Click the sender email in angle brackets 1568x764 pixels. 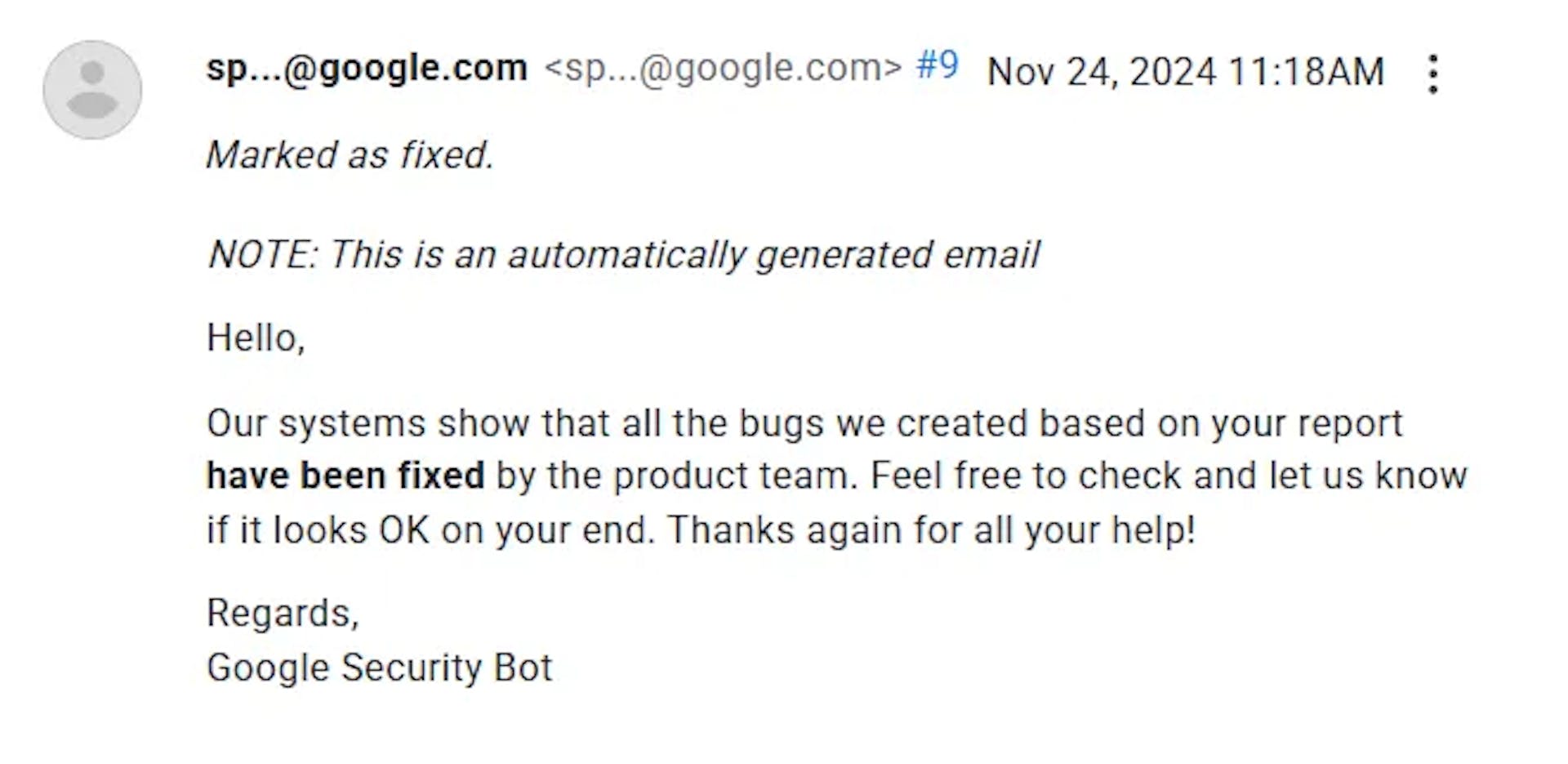click(x=723, y=68)
